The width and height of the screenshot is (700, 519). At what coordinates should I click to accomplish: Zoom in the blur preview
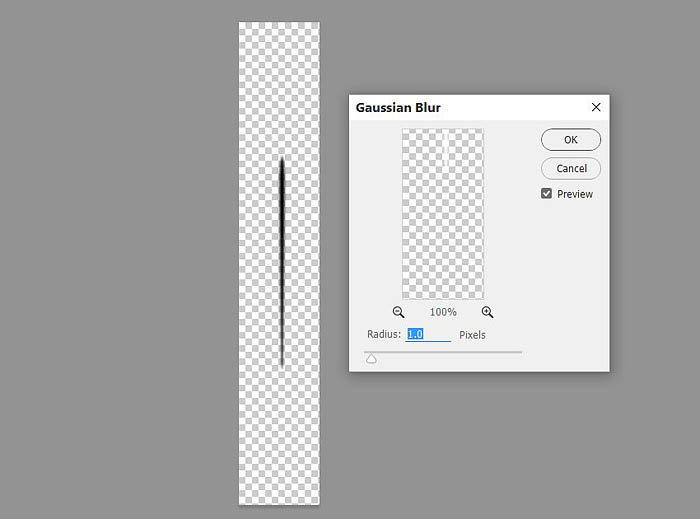point(487,312)
